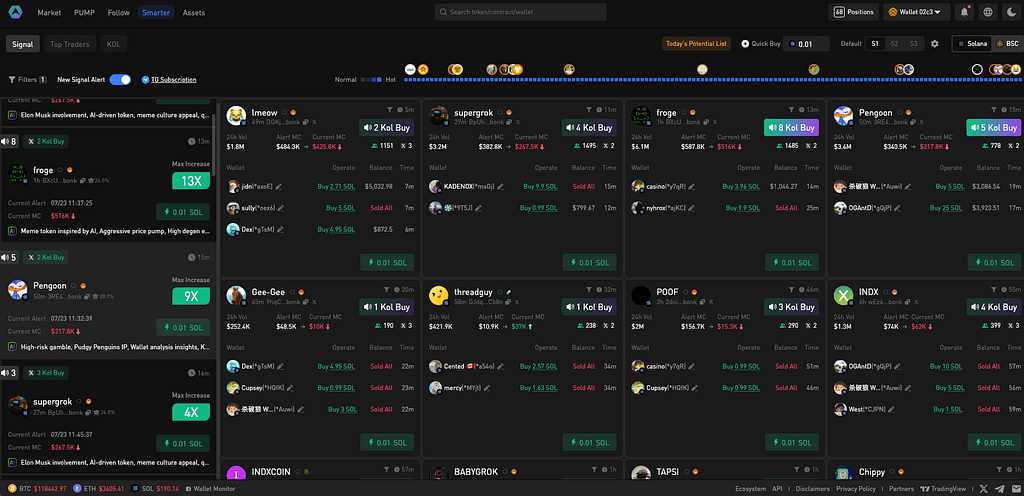Switch to the KOL tab
The width and height of the screenshot is (1024, 496).
tap(114, 44)
